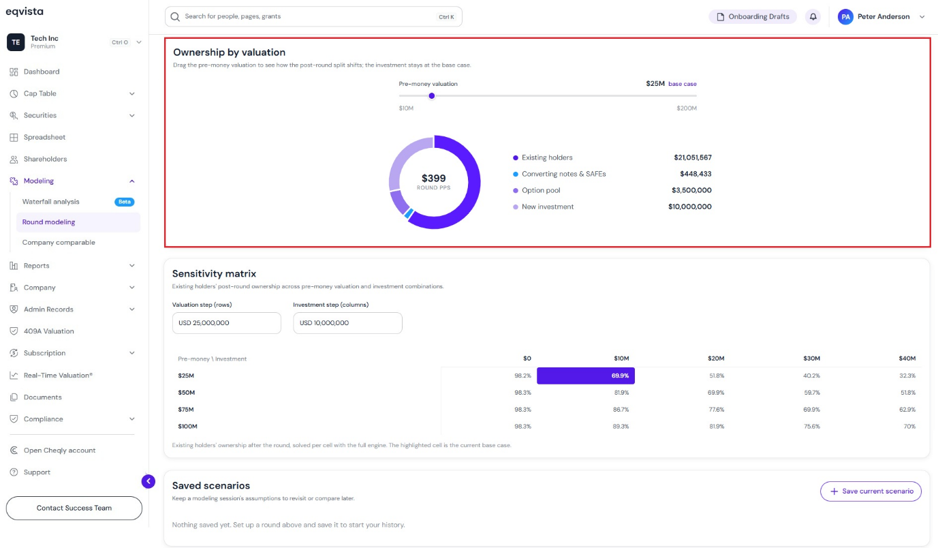Open the notifications bell
The image size is (938, 548).
(813, 17)
